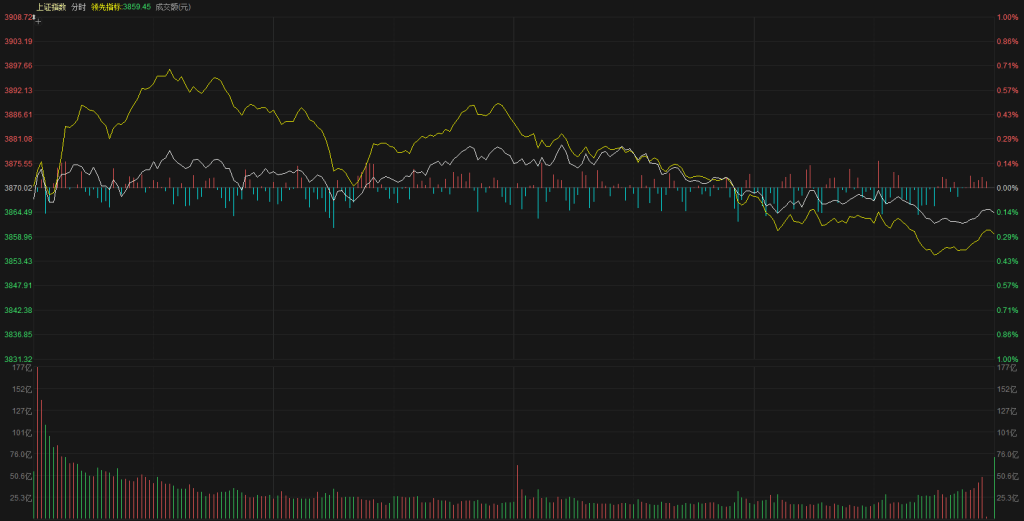Switch to the 分时 intraday view tab

(x=78, y=7)
